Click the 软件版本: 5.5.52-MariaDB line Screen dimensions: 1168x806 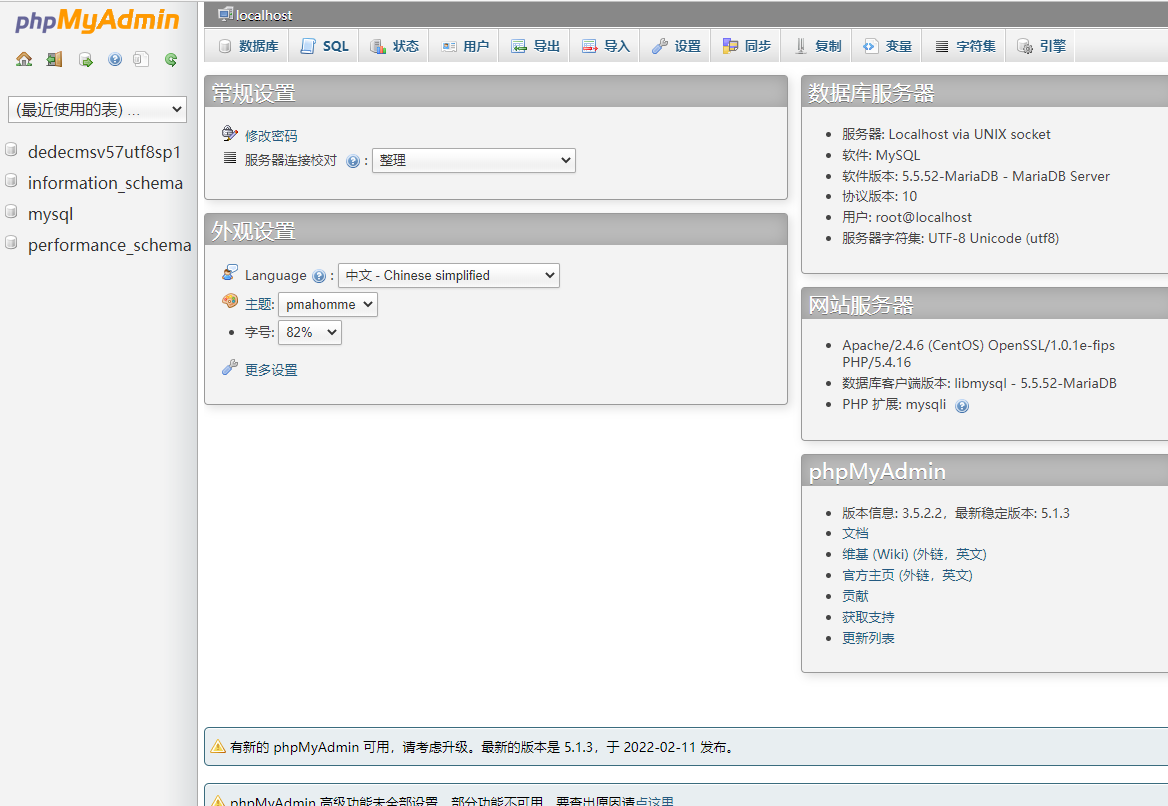point(976,176)
